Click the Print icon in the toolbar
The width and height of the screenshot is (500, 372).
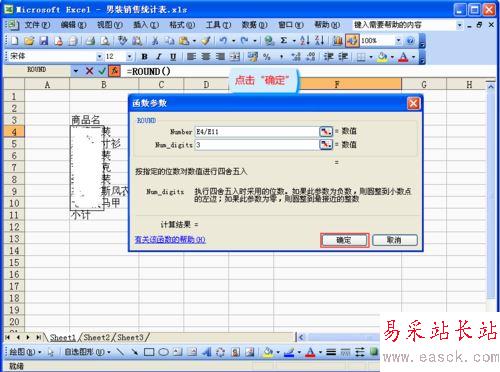click(x=90, y=41)
